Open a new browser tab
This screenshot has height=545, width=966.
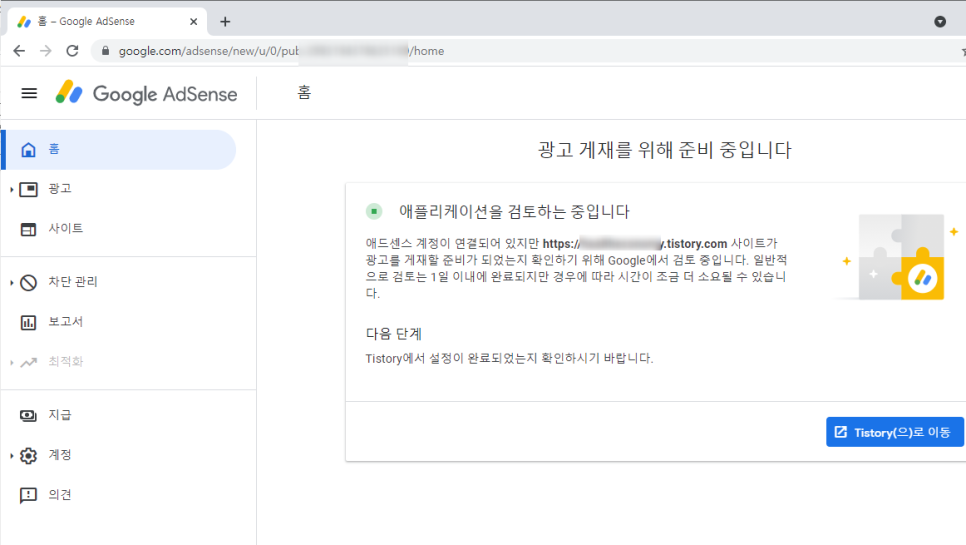coord(225,22)
